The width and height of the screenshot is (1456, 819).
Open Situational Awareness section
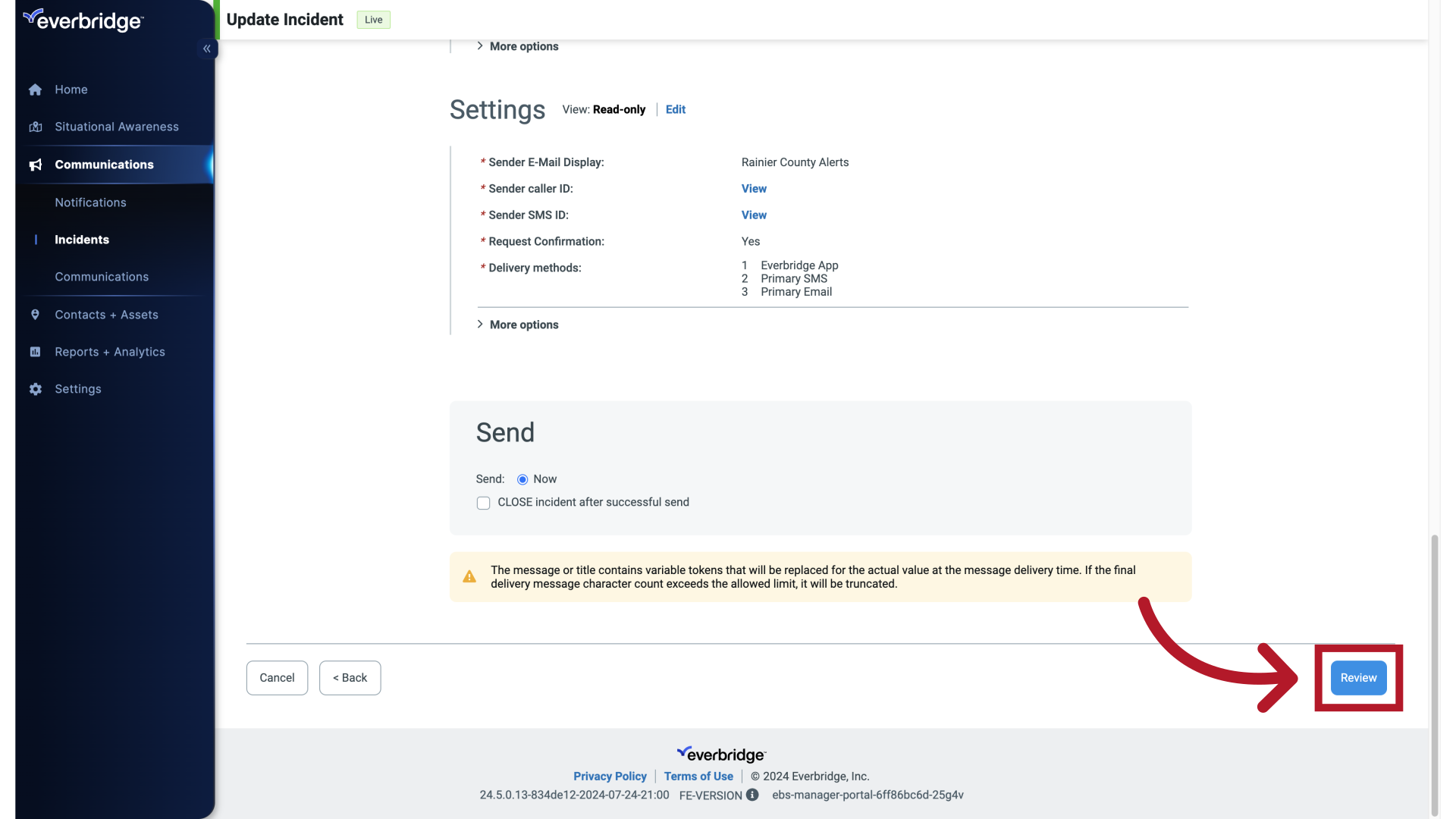coord(117,127)
